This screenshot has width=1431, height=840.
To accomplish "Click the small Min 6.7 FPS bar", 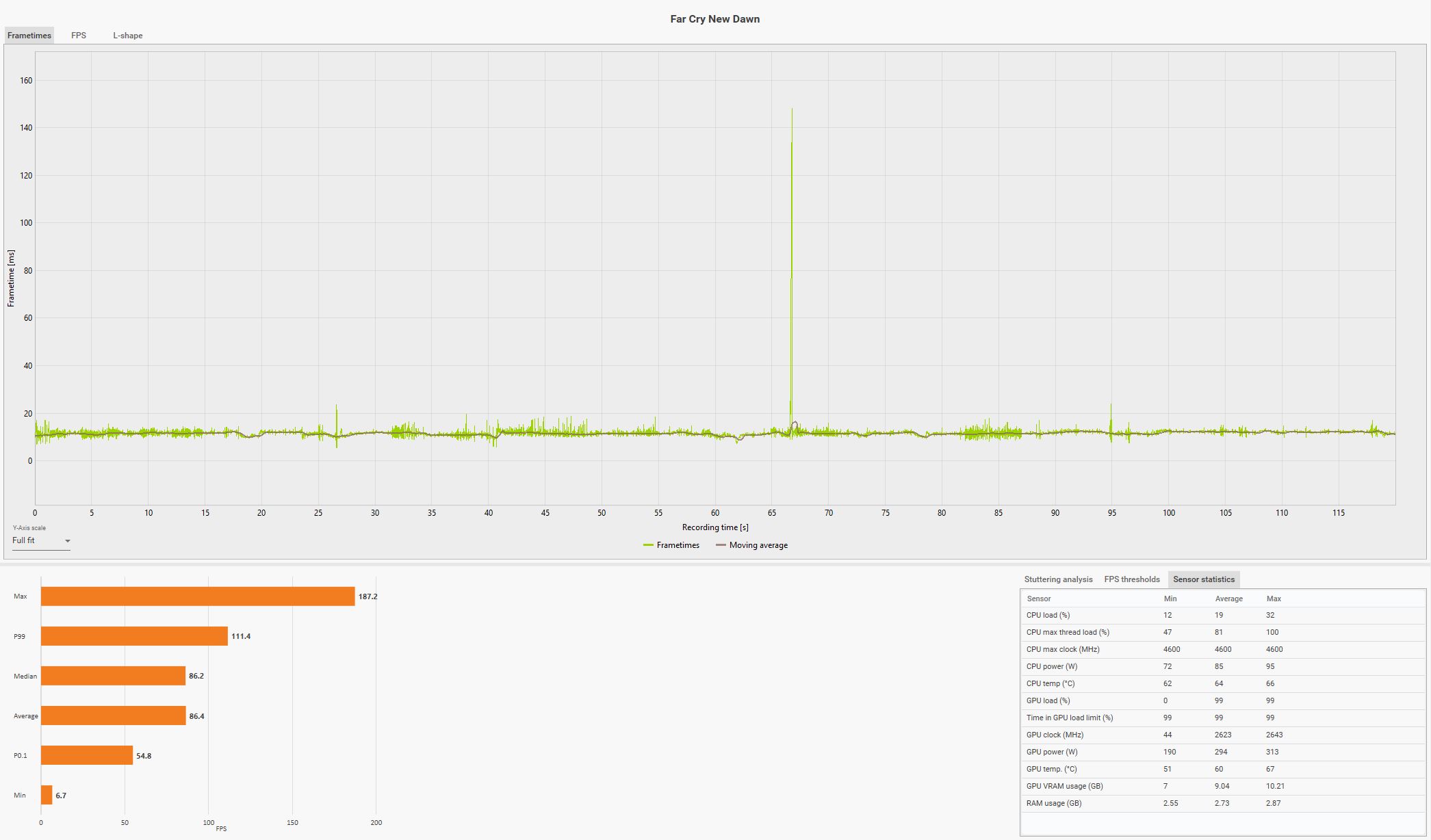I will 47,795.
